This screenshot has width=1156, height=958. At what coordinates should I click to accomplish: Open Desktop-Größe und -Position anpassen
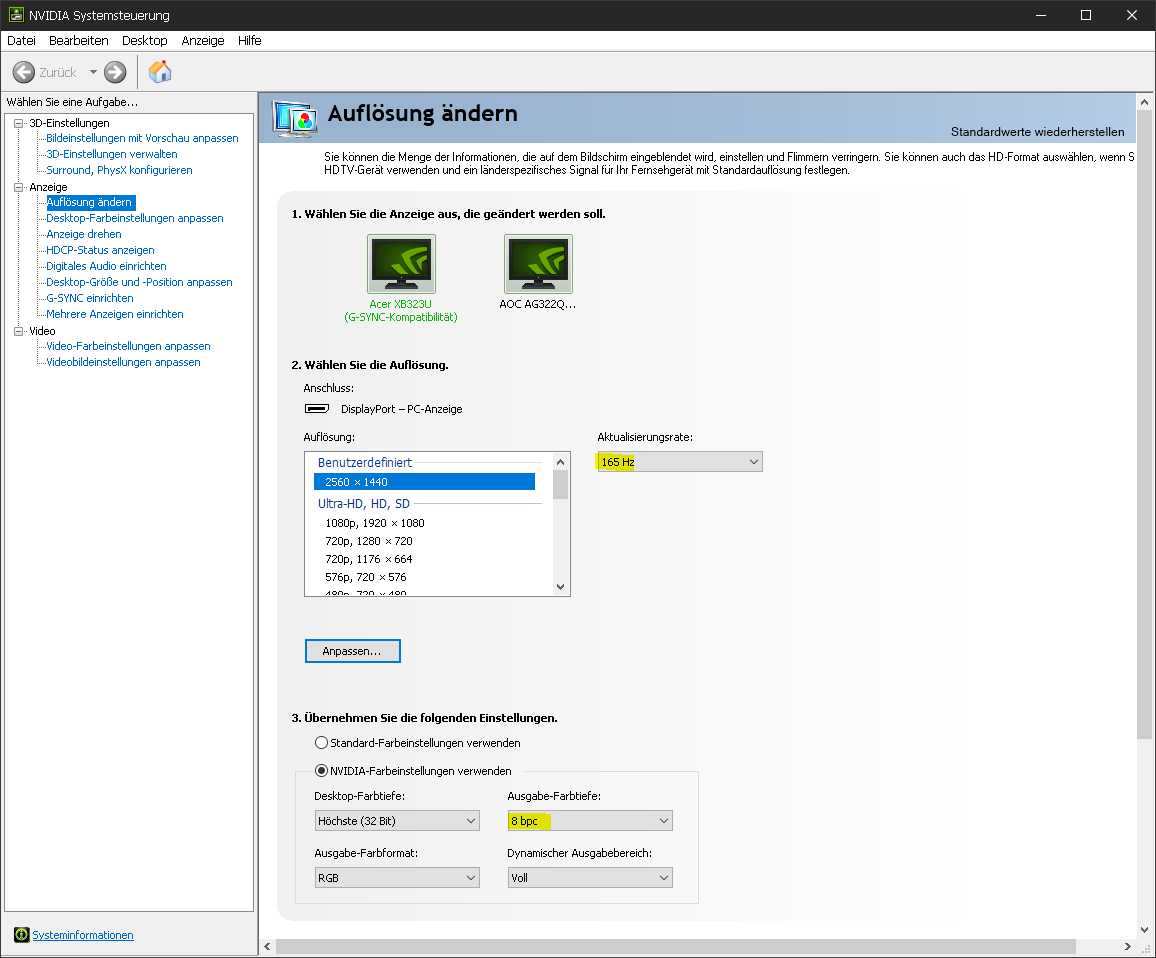coord(139,282)
